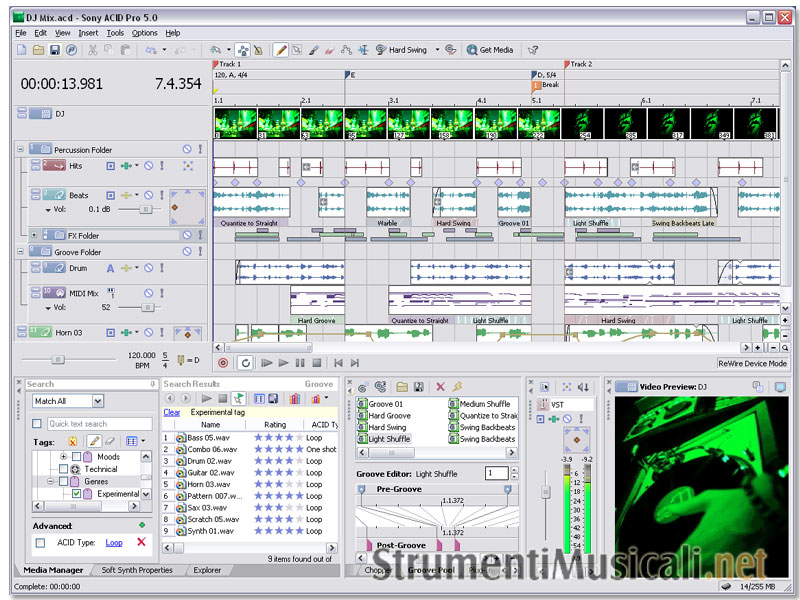Click the Save icon in toolbar
800x600 pixels.
coord(55,49)
